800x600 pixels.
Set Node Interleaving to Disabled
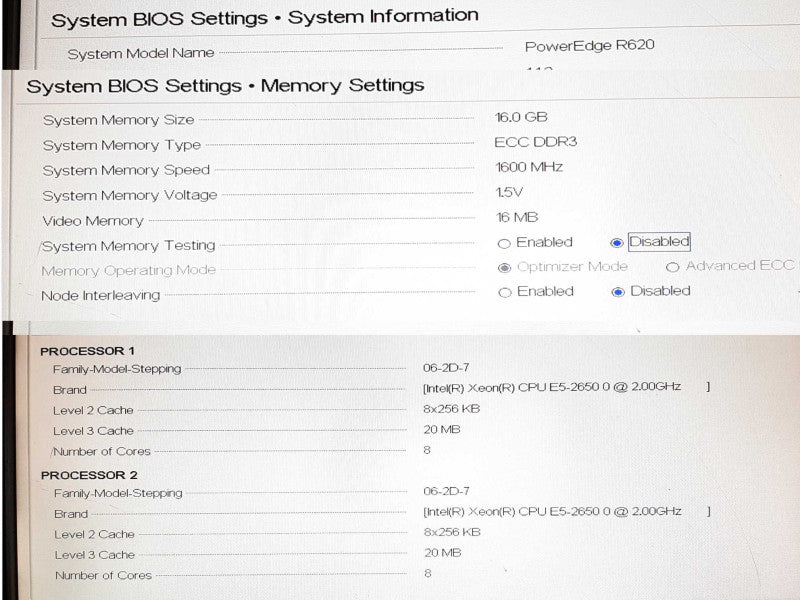[x=618, y=292]
